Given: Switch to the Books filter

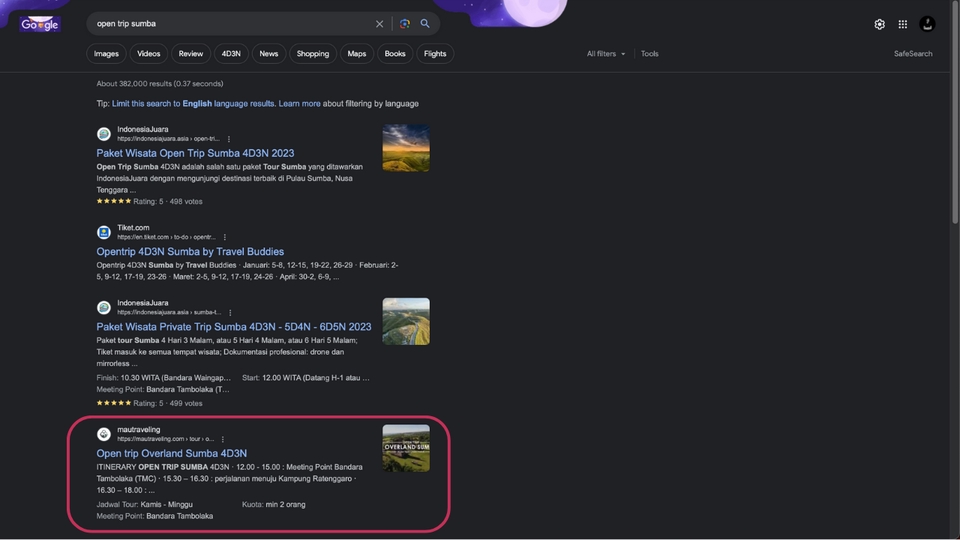Looking at the screenshot, I should click(394, 54).
